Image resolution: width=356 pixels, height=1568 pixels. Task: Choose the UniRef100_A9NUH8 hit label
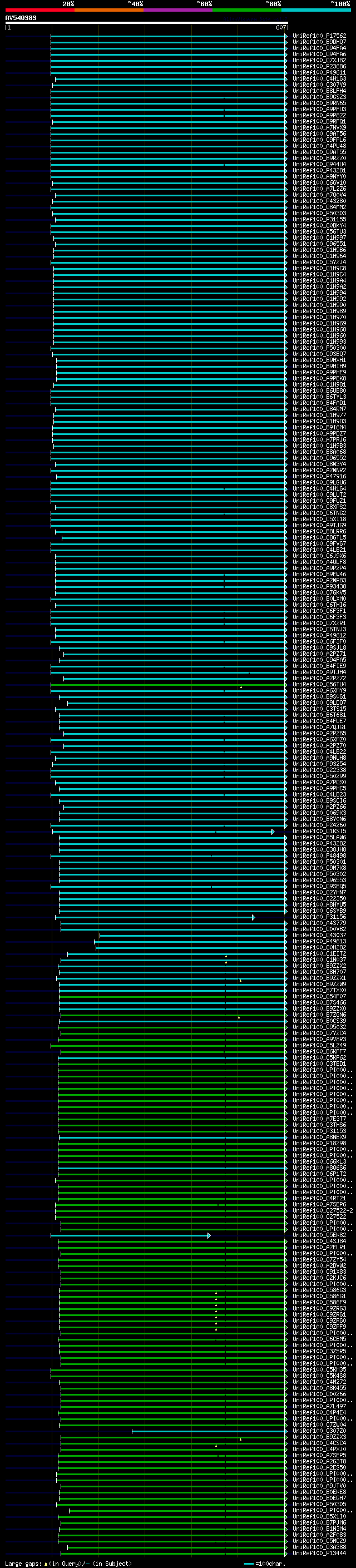pyautogui.click(x=319, y=758)
